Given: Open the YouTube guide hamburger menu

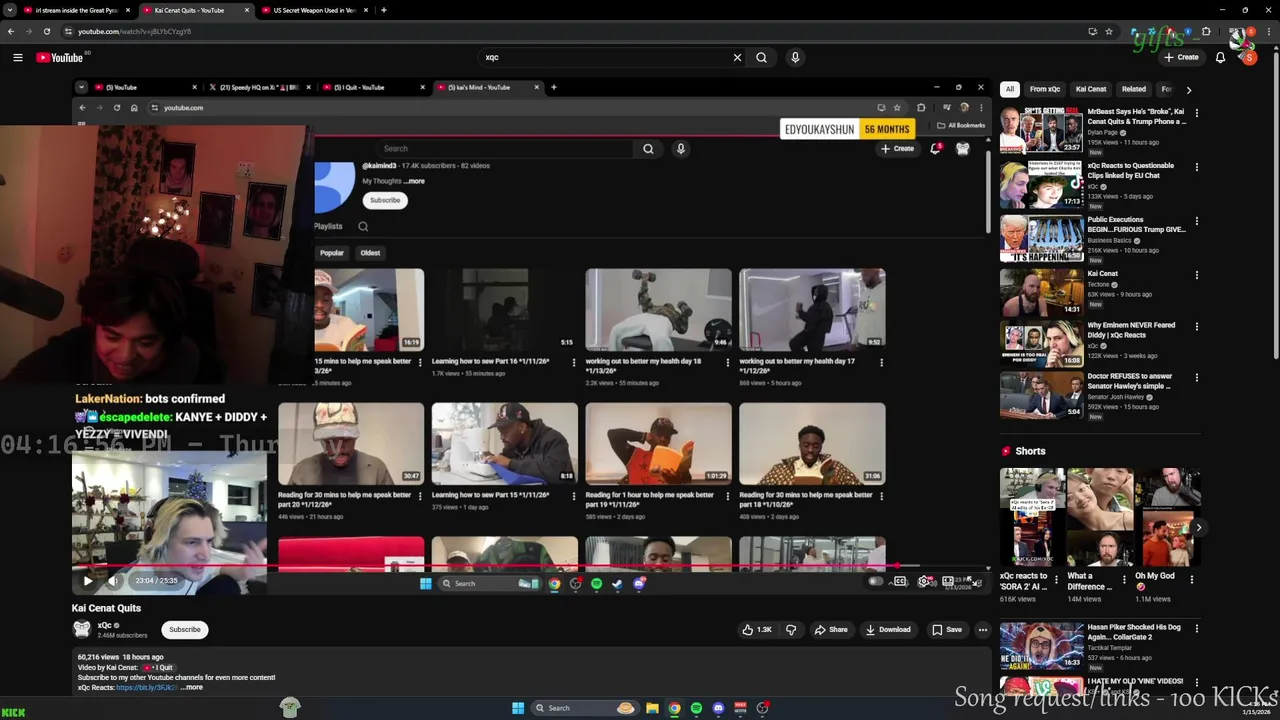Looking at the screenshot, I should pos(17,57).
